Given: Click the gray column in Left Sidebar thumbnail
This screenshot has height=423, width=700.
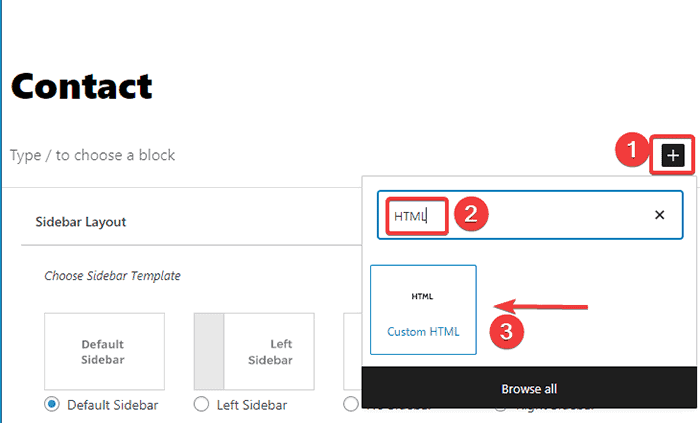Looking at the screenshot, I should [x=208, y=351].
